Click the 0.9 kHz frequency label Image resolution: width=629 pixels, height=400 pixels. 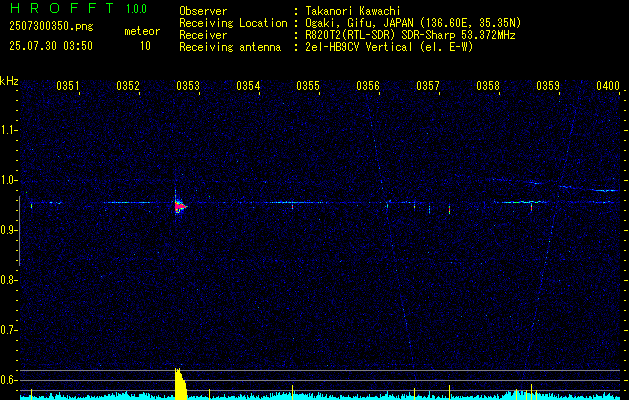[x=8, y=230]
